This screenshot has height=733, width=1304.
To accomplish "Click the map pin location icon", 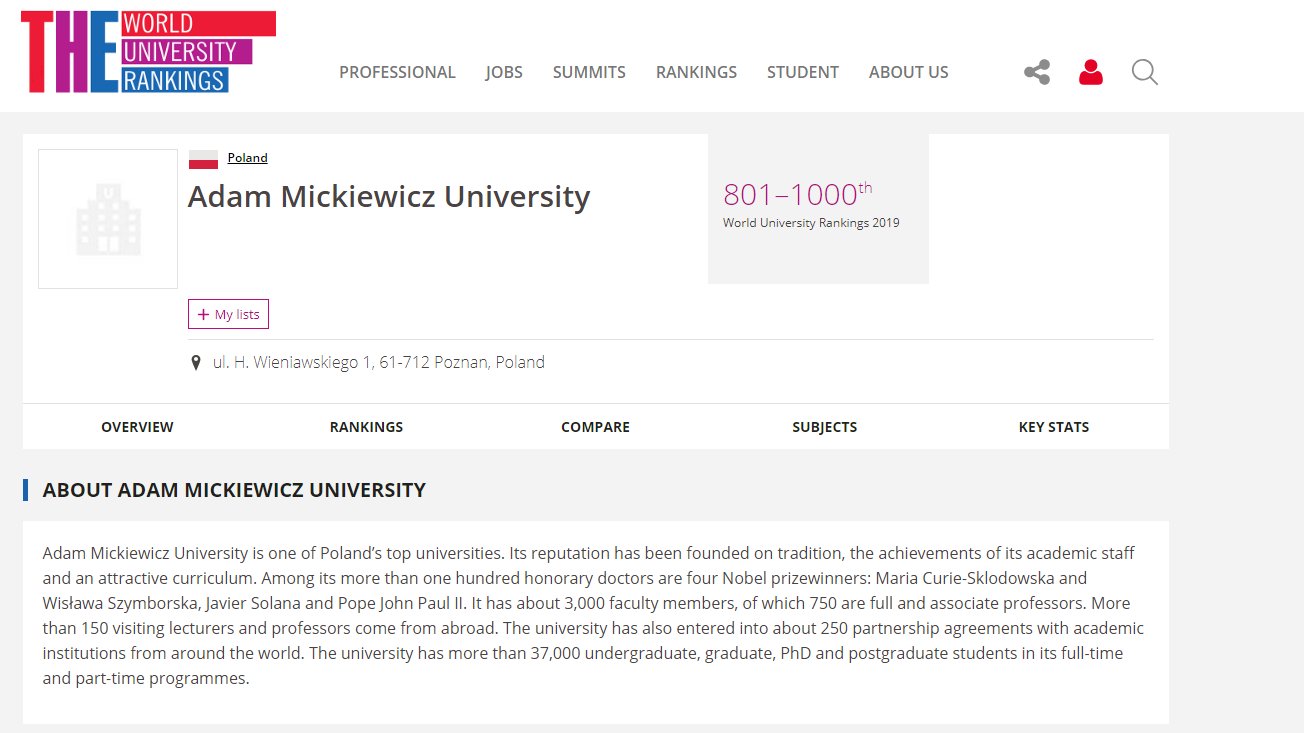I will [x=196, y=363].
